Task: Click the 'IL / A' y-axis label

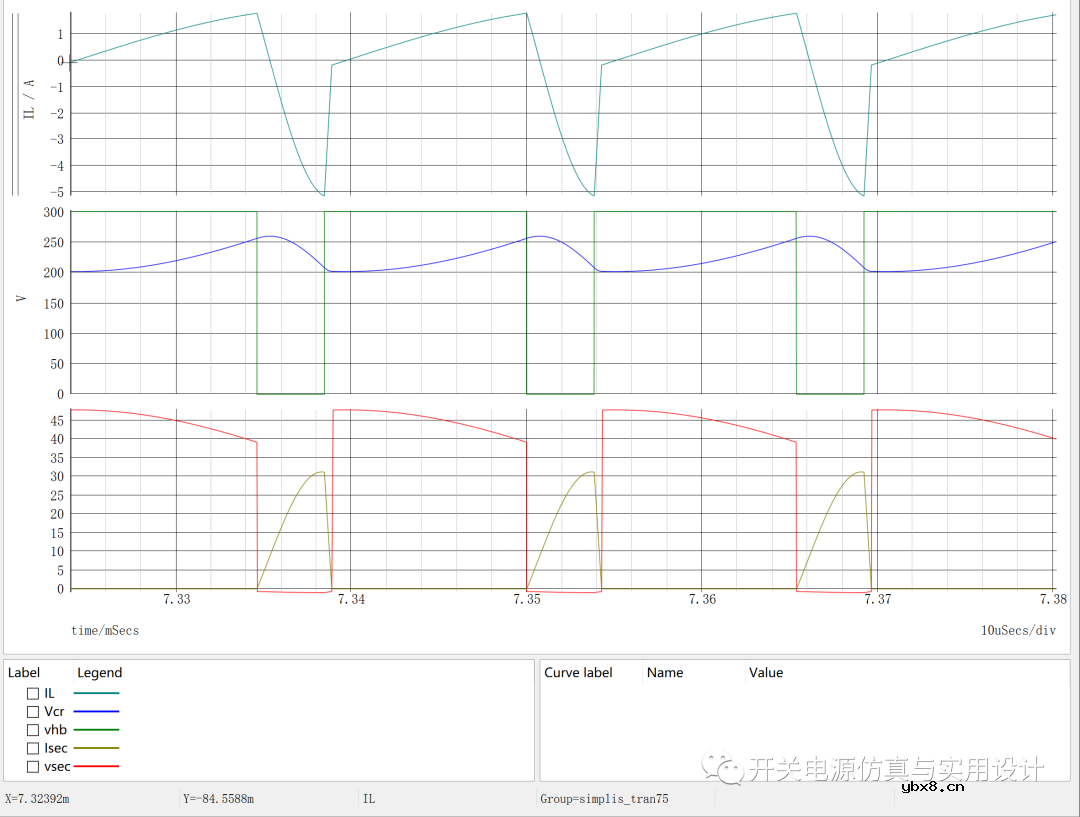Action: (29, 100)
